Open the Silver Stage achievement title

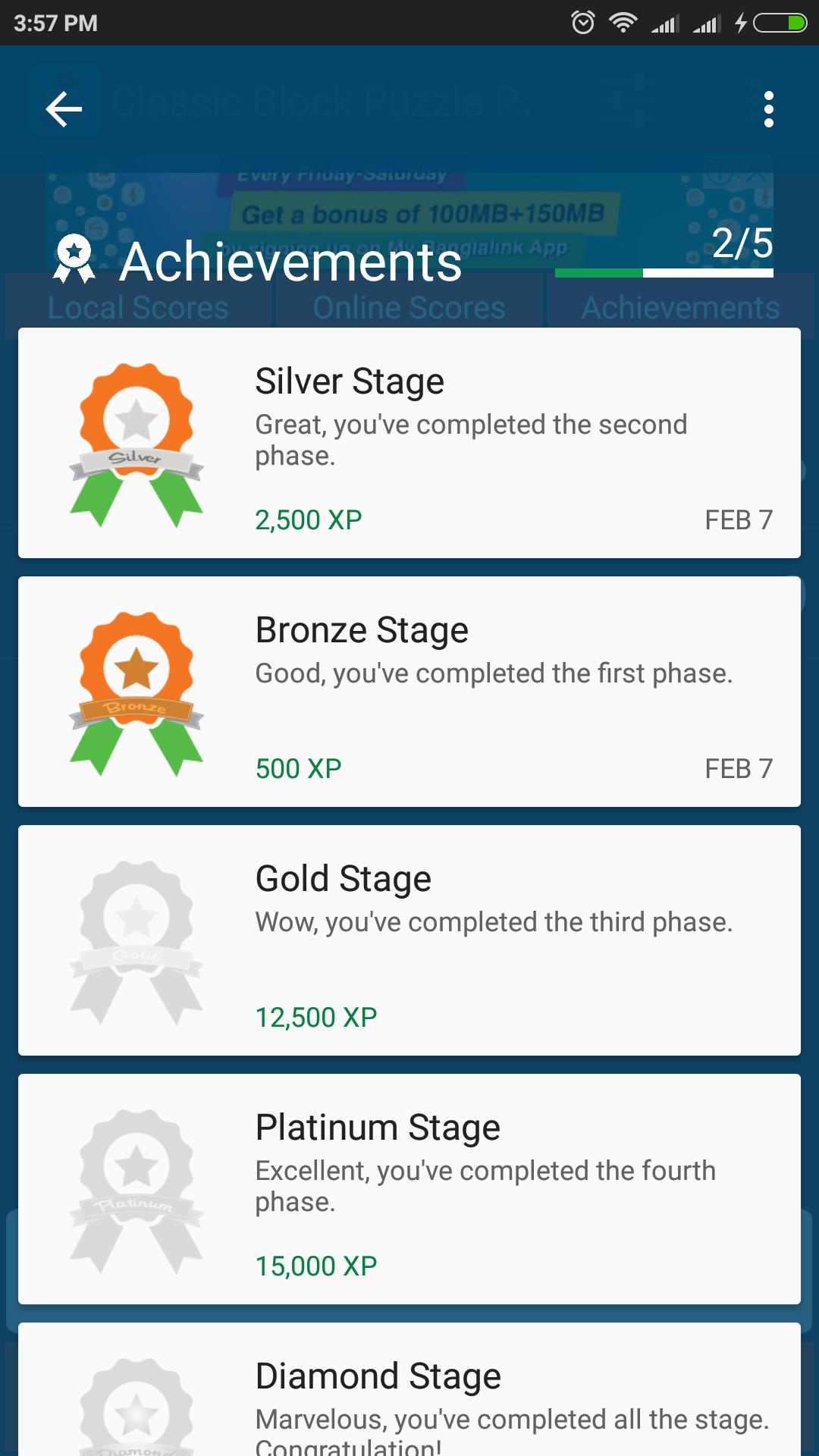pos(350,381)
